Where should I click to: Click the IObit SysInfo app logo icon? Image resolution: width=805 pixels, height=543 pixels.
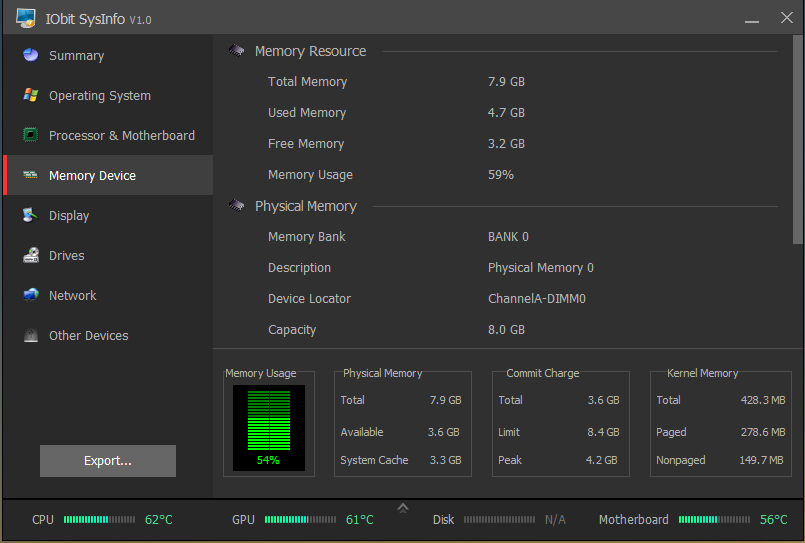(26, 18)
